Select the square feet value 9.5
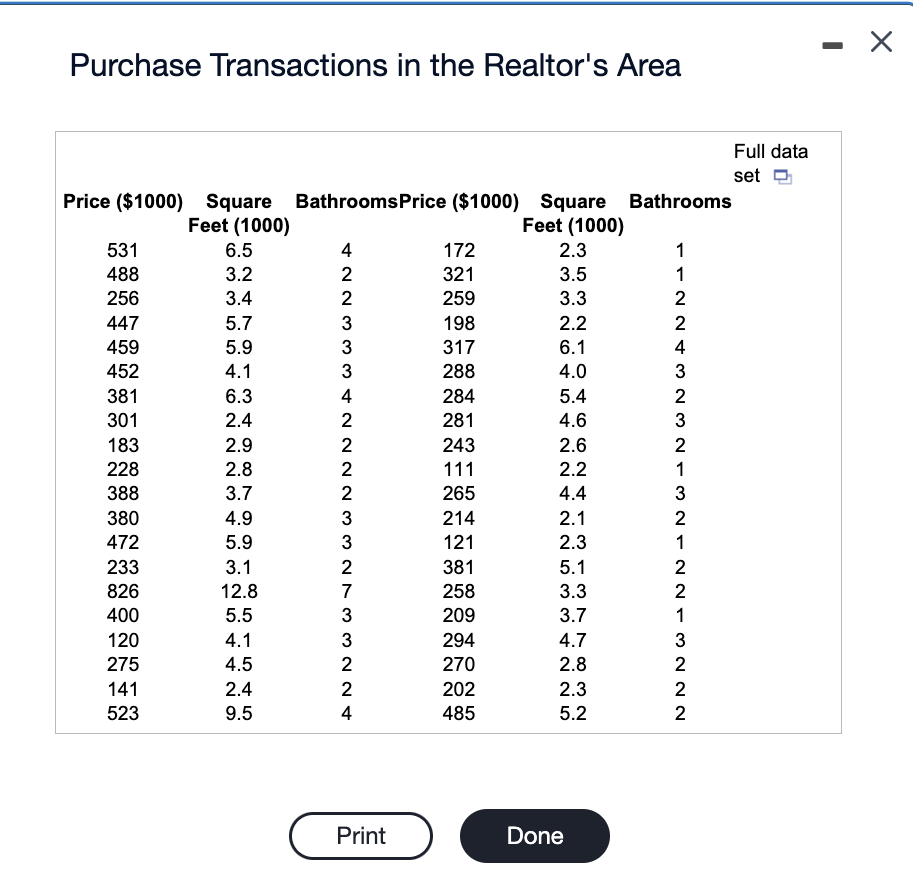The image size is (913, 896). (239, 713)
